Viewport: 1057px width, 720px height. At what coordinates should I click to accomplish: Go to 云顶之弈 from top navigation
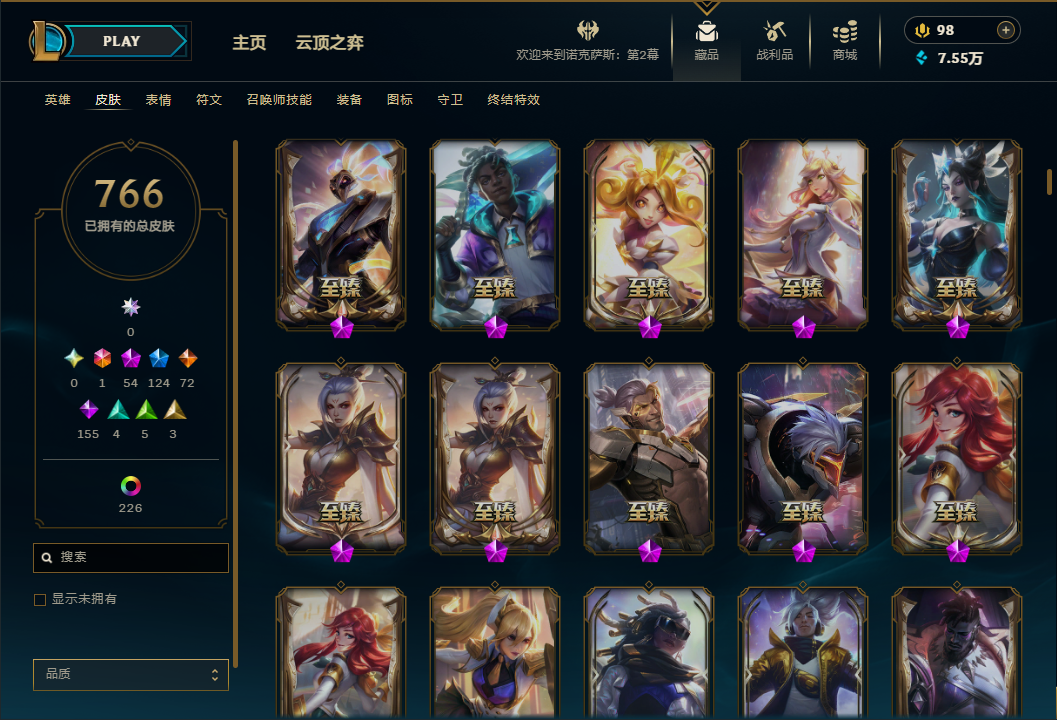(x=330, y=42)
